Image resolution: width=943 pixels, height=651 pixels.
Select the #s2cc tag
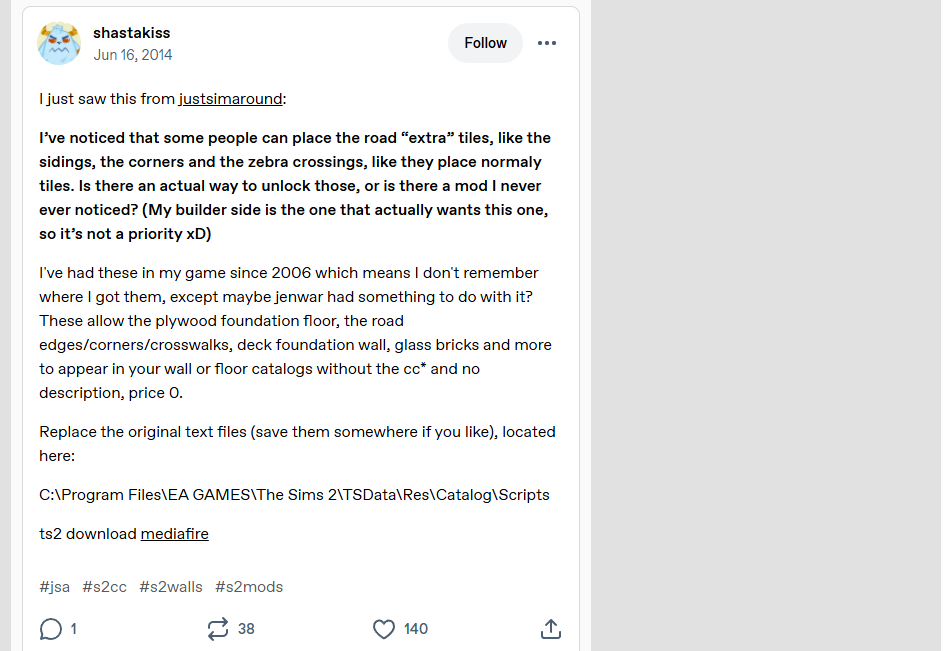coord(105,587)
